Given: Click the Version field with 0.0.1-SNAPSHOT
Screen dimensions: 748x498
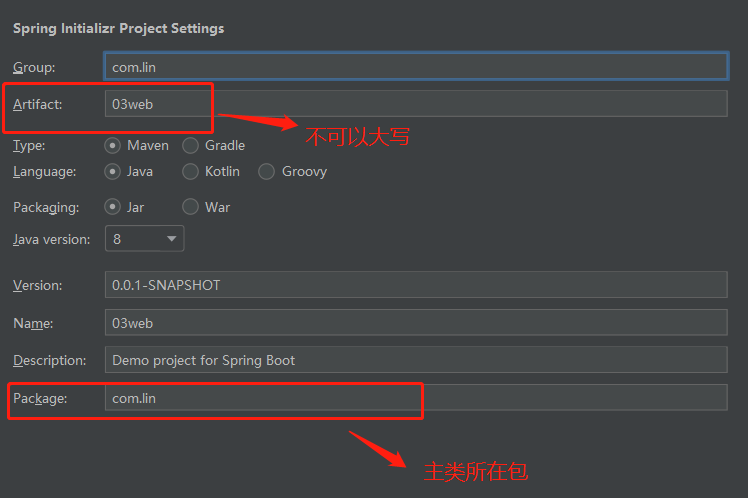Looking at the screenshot, I should (416, 285).
